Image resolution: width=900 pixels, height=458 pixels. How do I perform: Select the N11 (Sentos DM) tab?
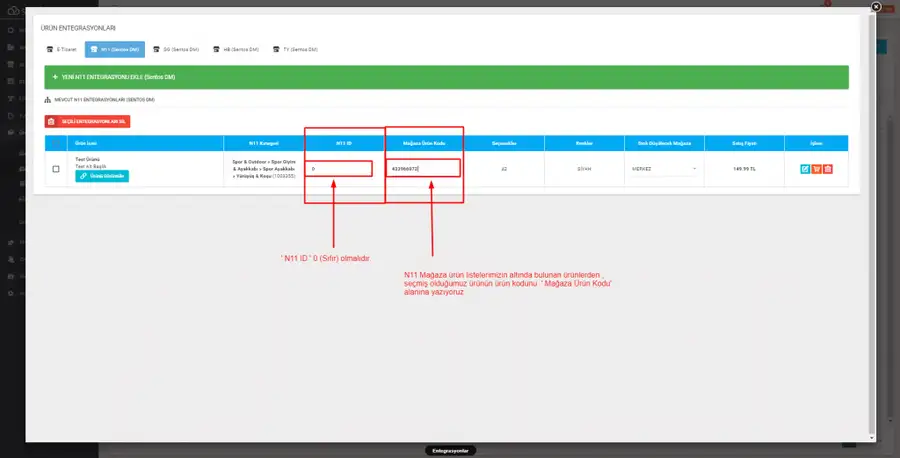[115, 49]
